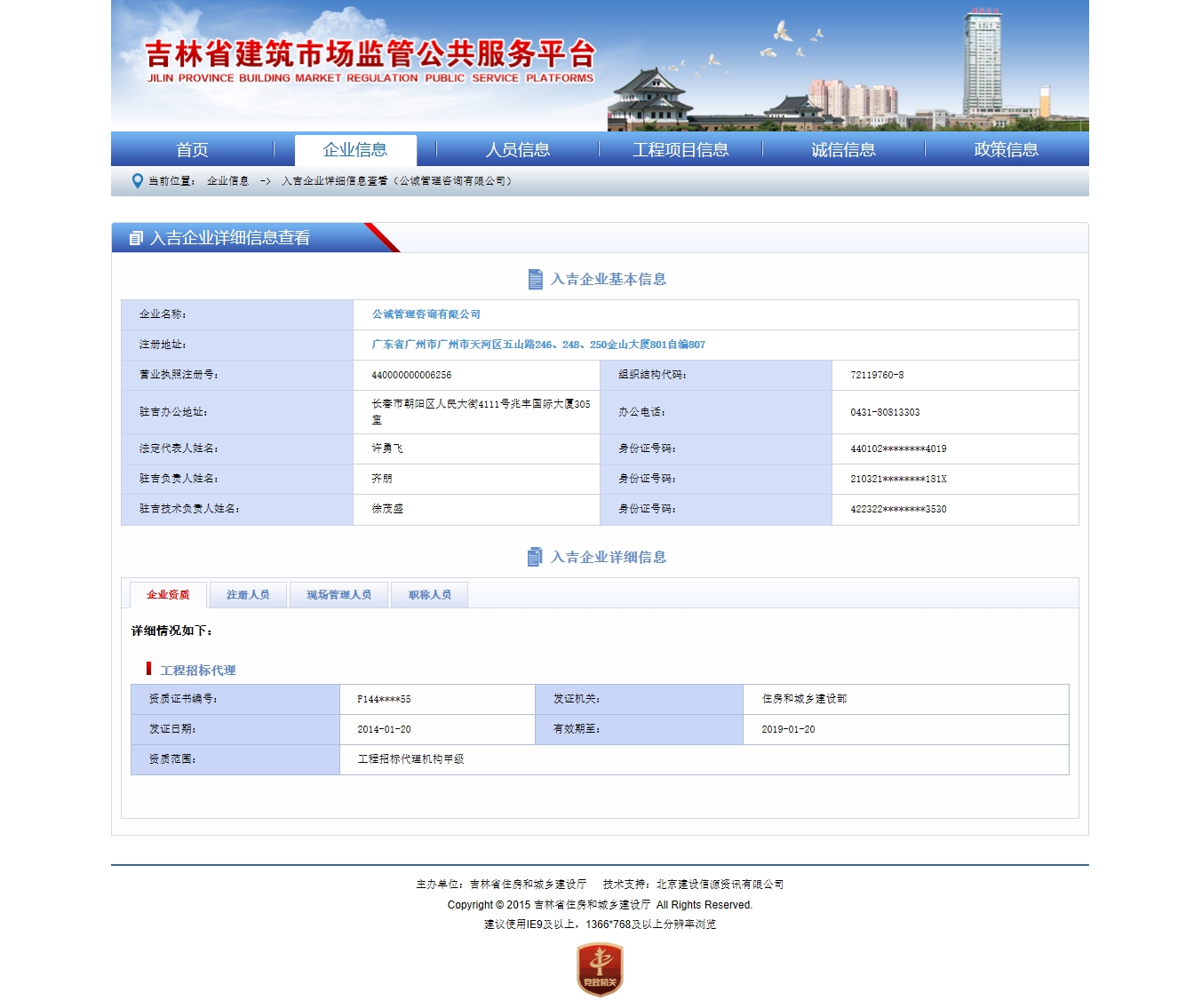Click the location pin icon in breadcrumb
The image size is (1202, 1008).
pos(137,181)
